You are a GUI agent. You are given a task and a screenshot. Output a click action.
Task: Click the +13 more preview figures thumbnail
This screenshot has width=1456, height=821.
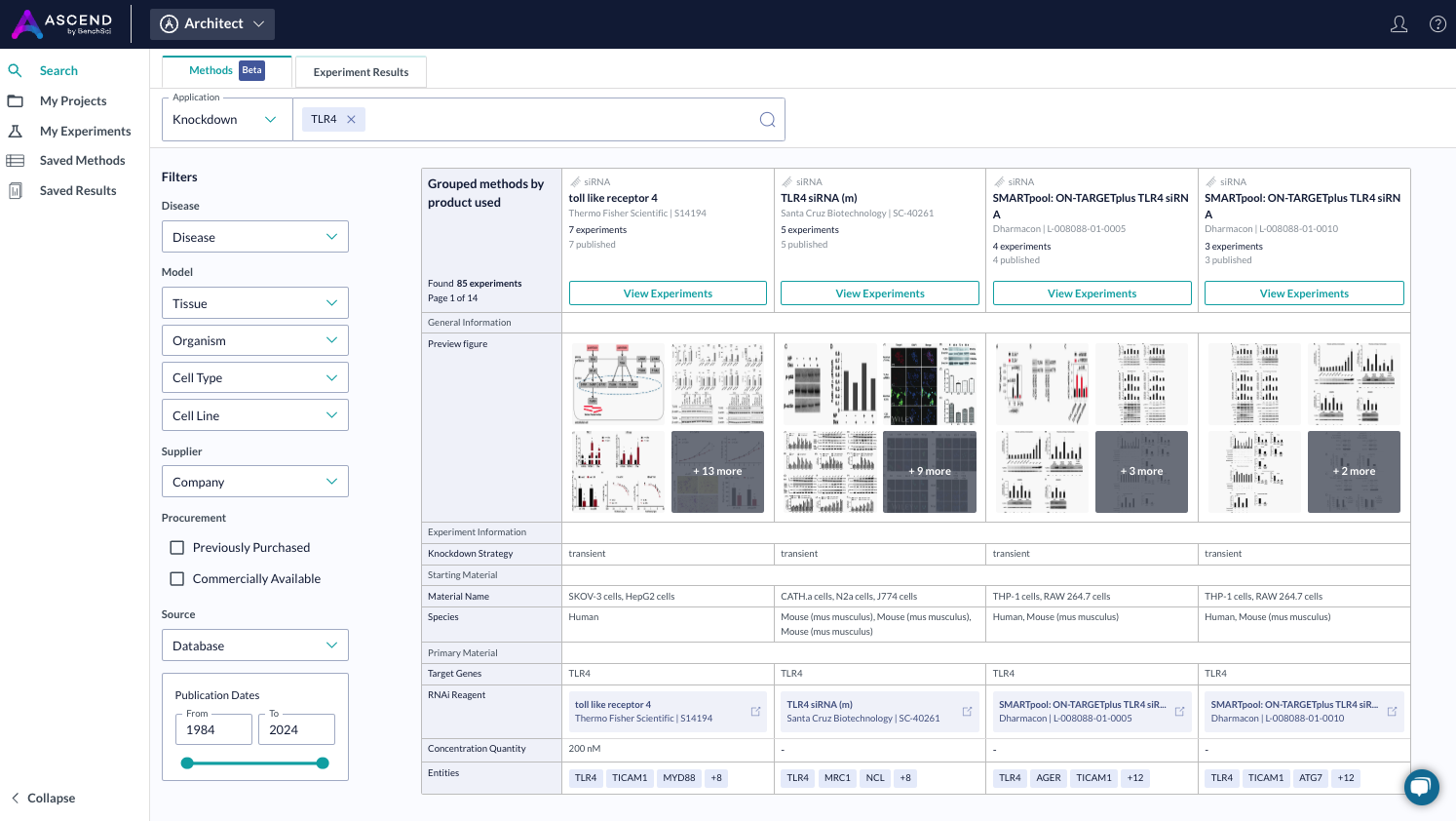[x=717, y=472]
